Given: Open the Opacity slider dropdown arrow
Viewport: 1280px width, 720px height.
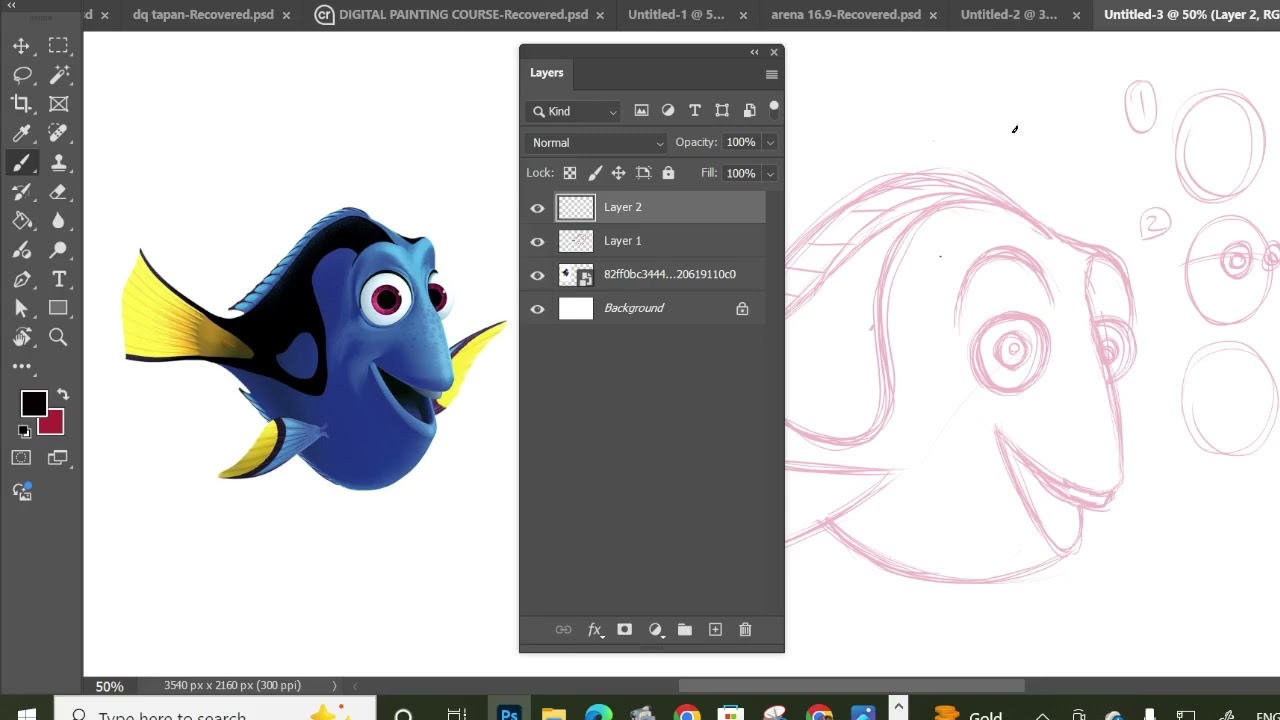Looking at the screenshot, I should pyautogui.click(x=770, y=143).
